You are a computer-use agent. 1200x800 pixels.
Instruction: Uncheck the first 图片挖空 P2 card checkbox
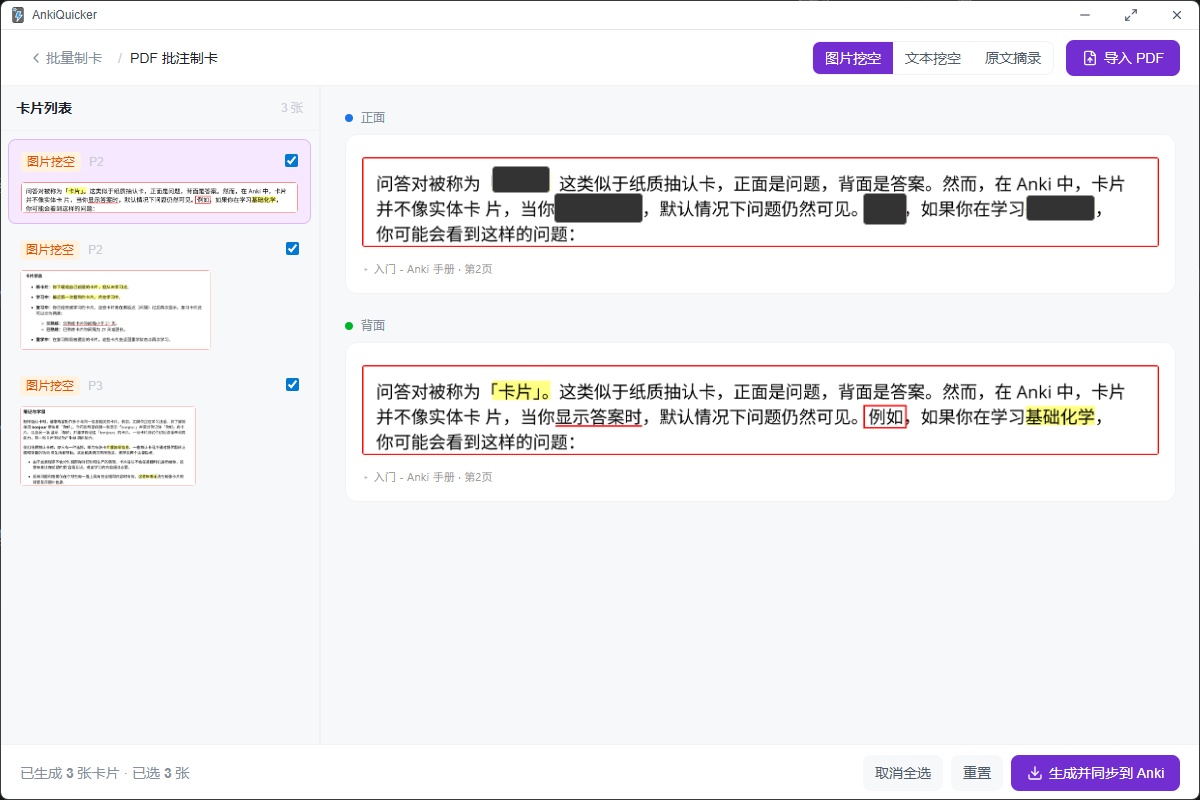pyautogui.click(x=291, y=160)
